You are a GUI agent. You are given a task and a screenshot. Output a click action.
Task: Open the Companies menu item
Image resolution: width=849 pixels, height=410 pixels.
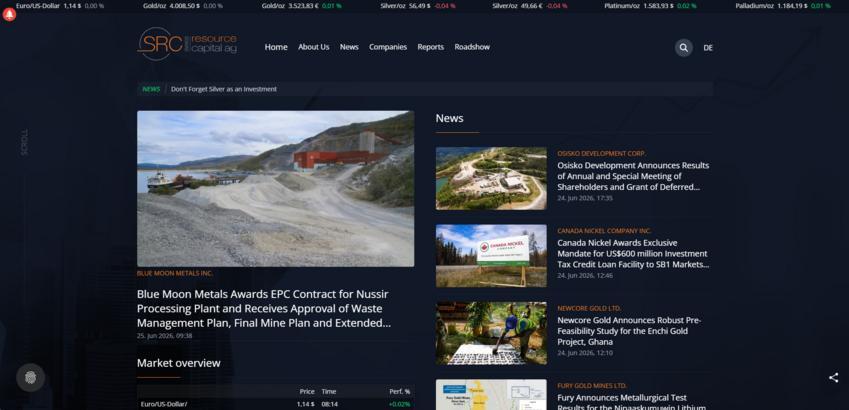coord(388,47)
